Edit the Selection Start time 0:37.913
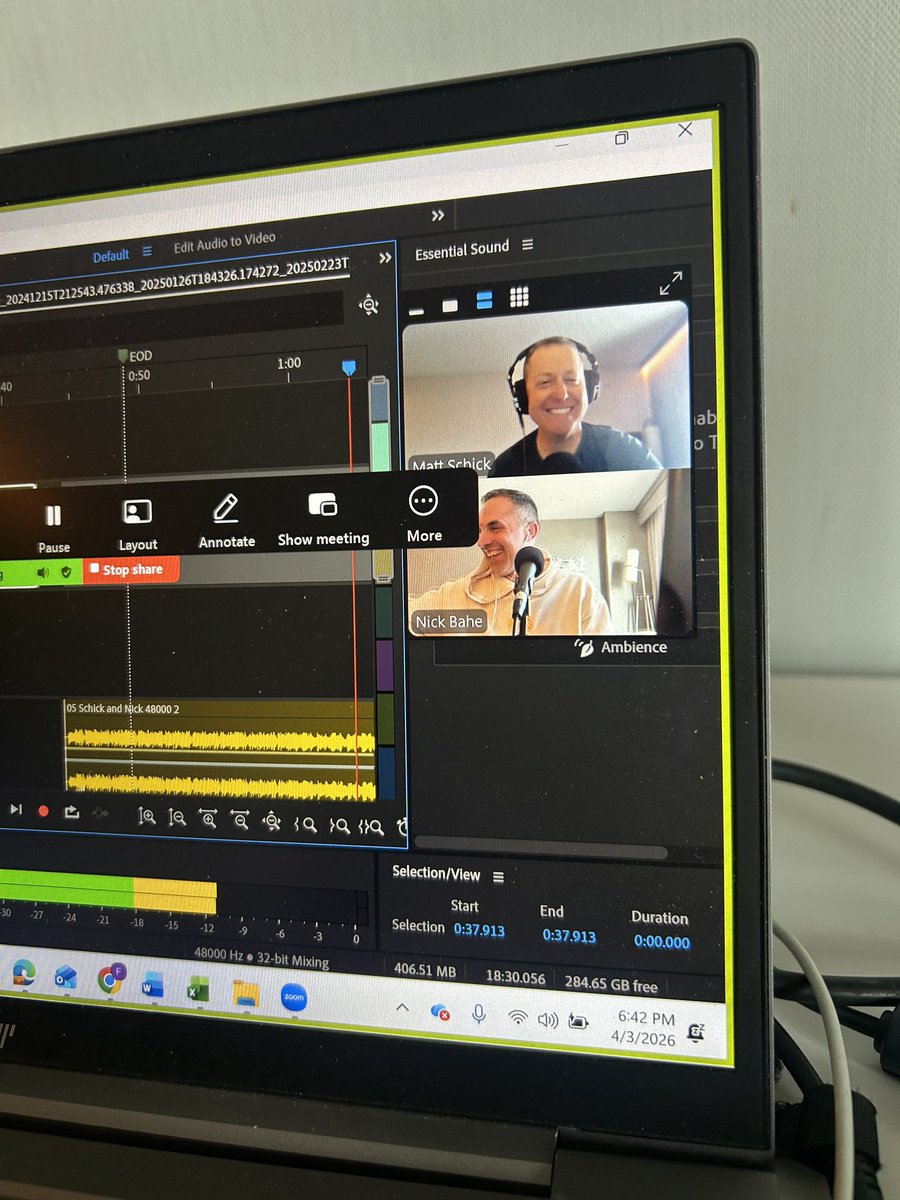The width and height of the screenshot is (900, 1200). click(480, 930)
